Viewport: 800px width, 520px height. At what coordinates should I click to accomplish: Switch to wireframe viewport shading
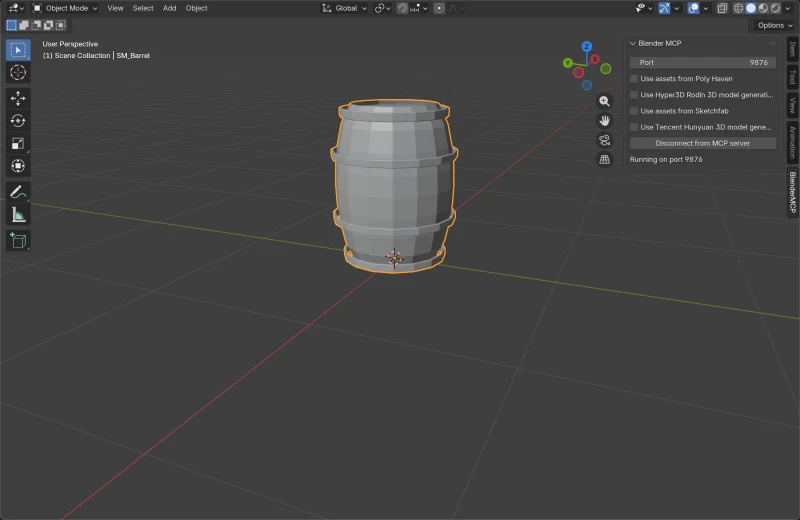coord(738,8)
